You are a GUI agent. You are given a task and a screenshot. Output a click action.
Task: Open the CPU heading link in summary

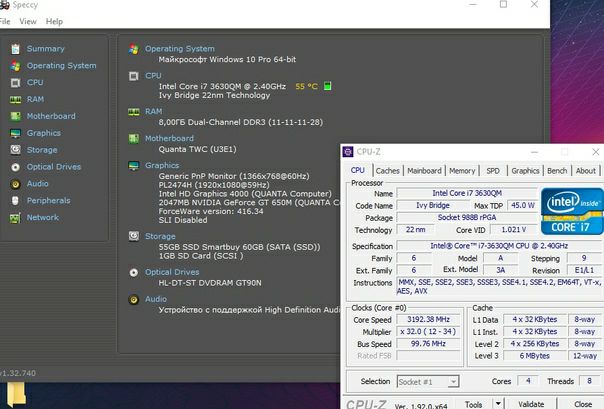pos(153,76)
